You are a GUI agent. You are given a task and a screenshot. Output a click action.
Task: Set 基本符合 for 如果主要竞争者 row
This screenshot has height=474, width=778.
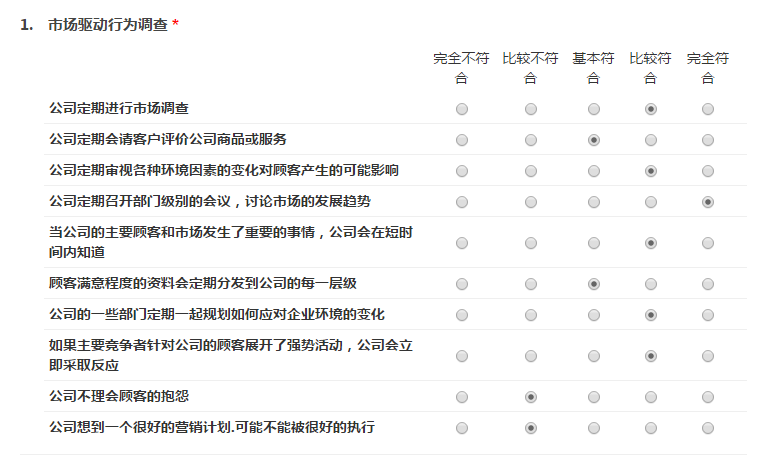point(594,356)
